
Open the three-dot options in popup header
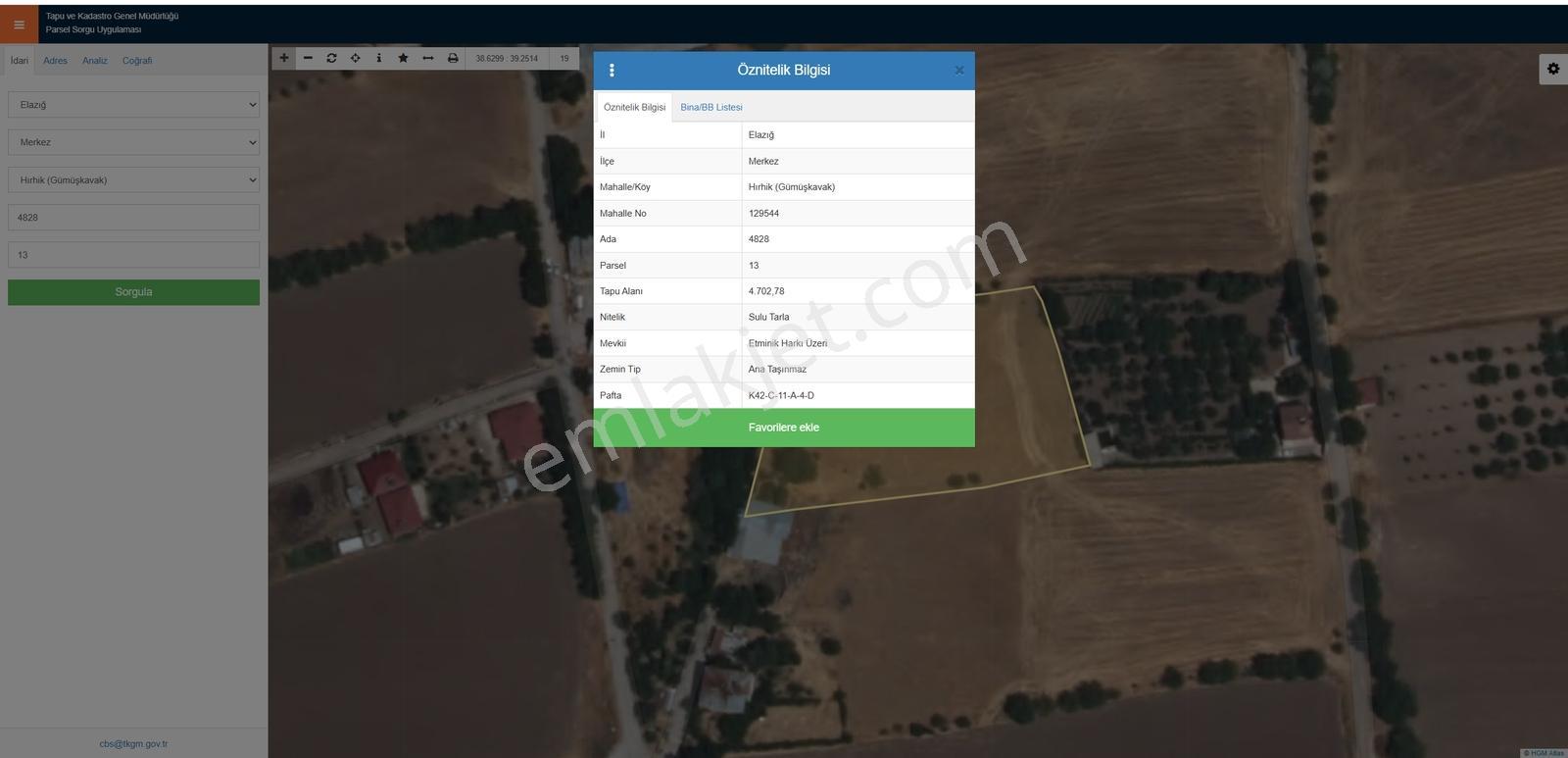click(x=612, y=71)
